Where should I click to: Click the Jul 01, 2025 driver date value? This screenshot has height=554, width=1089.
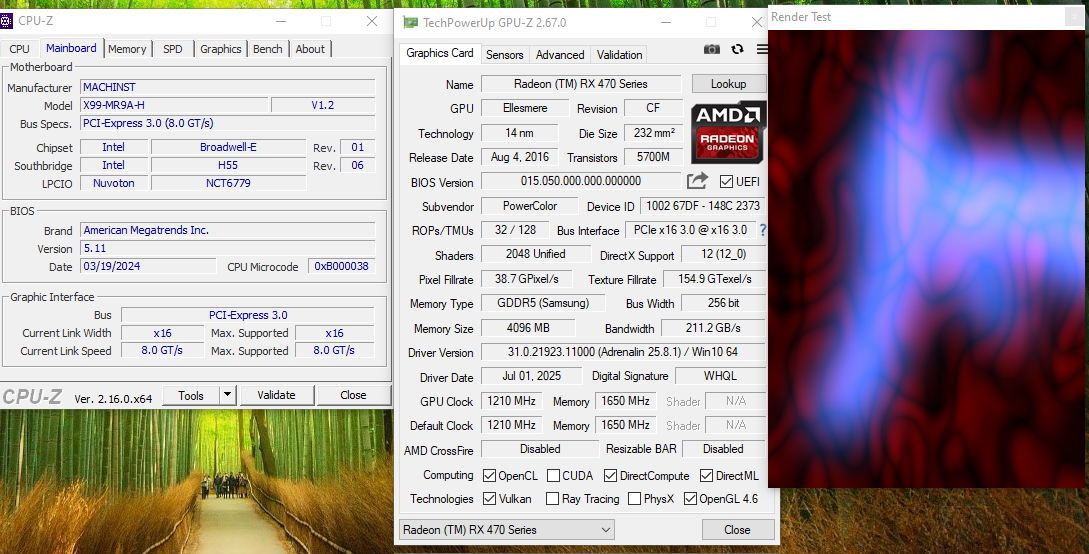(532, 376)
